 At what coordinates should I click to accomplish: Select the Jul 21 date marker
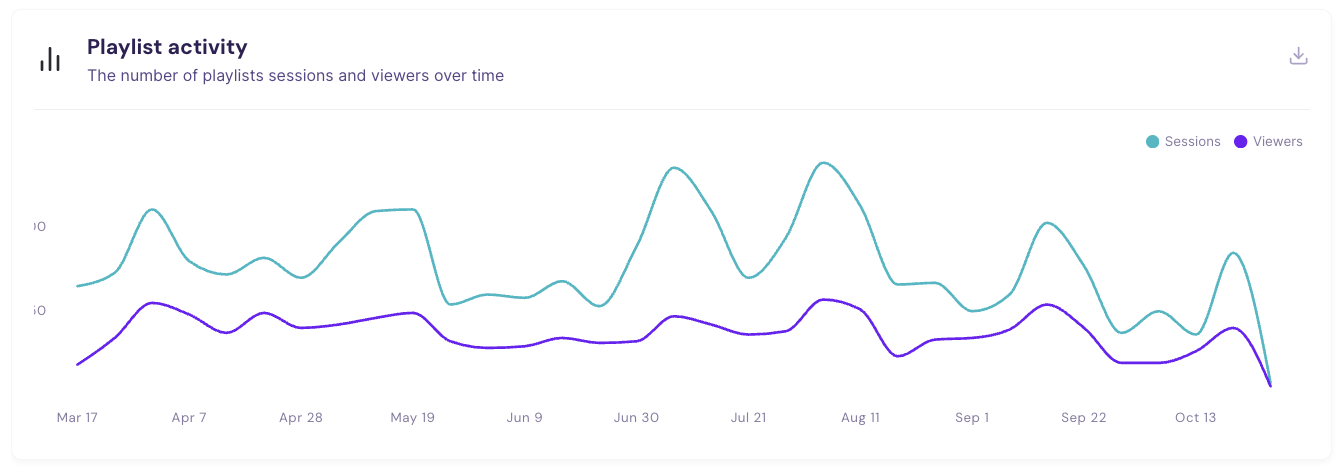pyautogui.click(x=748, y=418)
